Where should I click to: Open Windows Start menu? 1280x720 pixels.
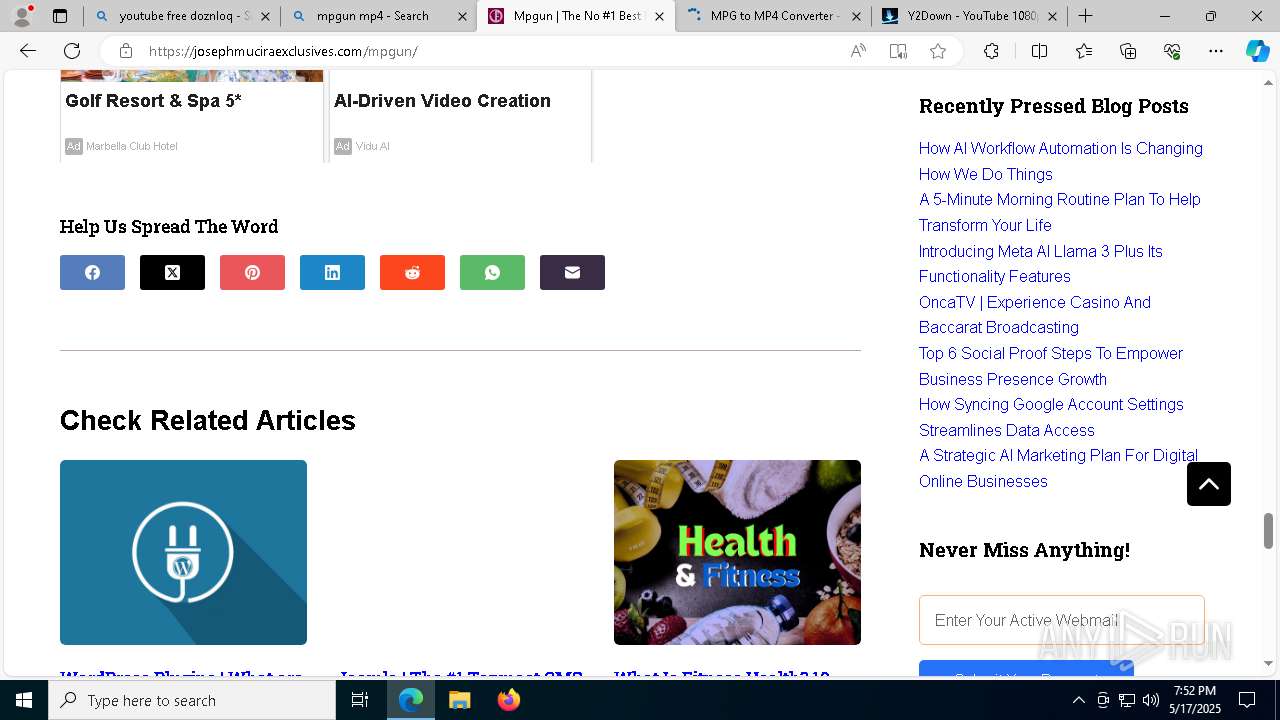coord(24,700)
